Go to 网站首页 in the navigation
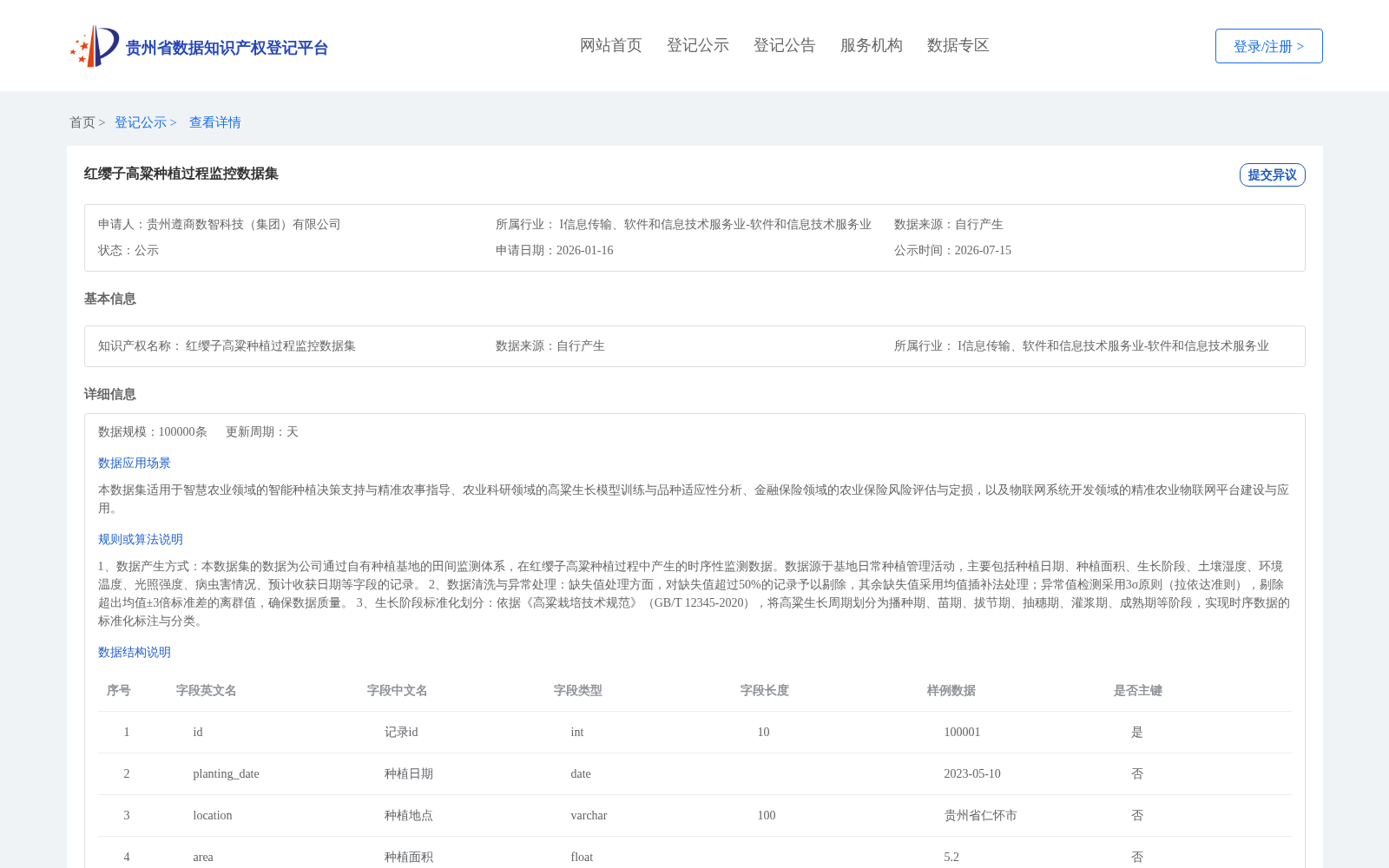This screenshot has height=868, width=1389. 611,45
